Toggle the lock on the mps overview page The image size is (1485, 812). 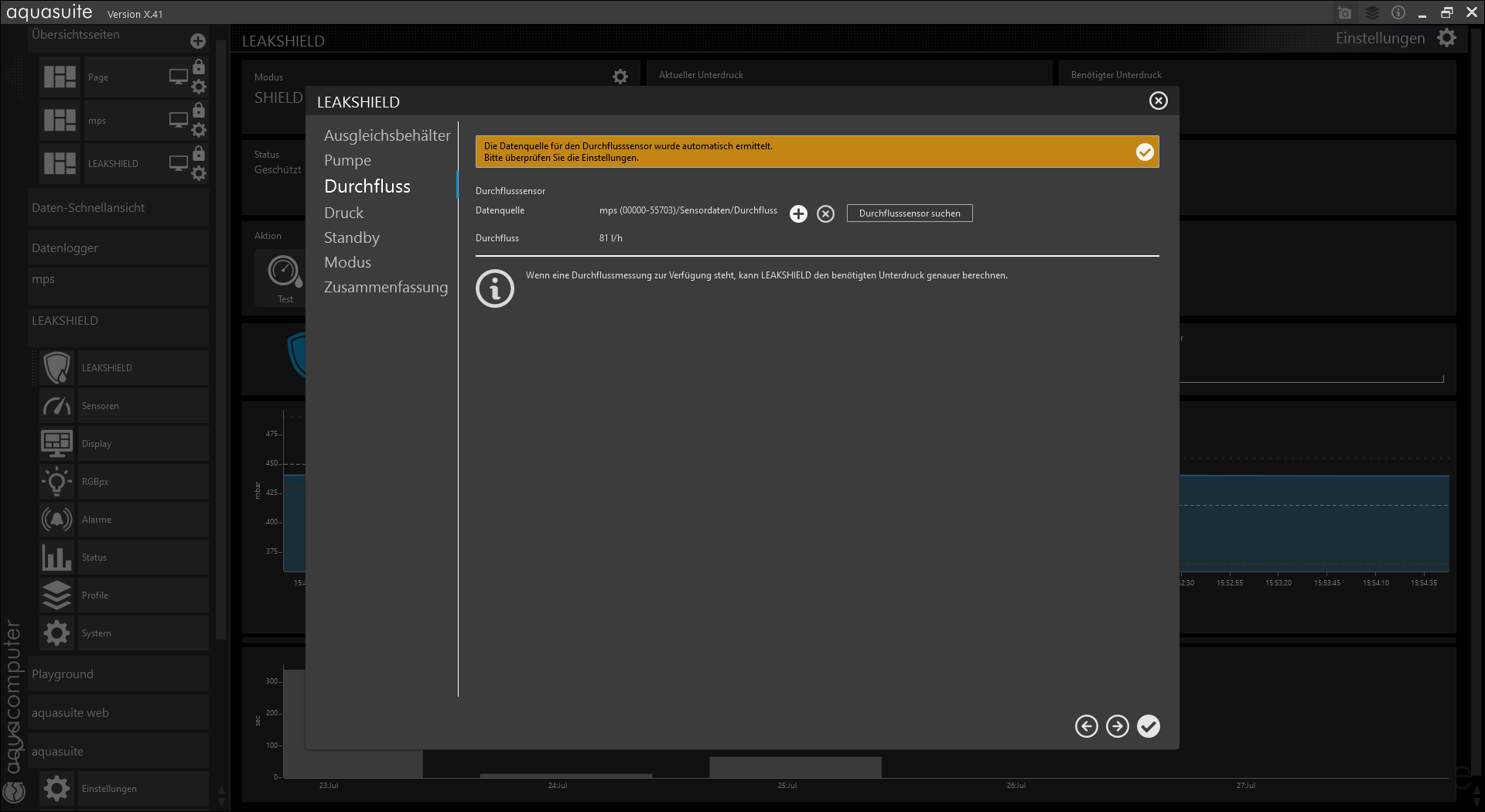199,111
